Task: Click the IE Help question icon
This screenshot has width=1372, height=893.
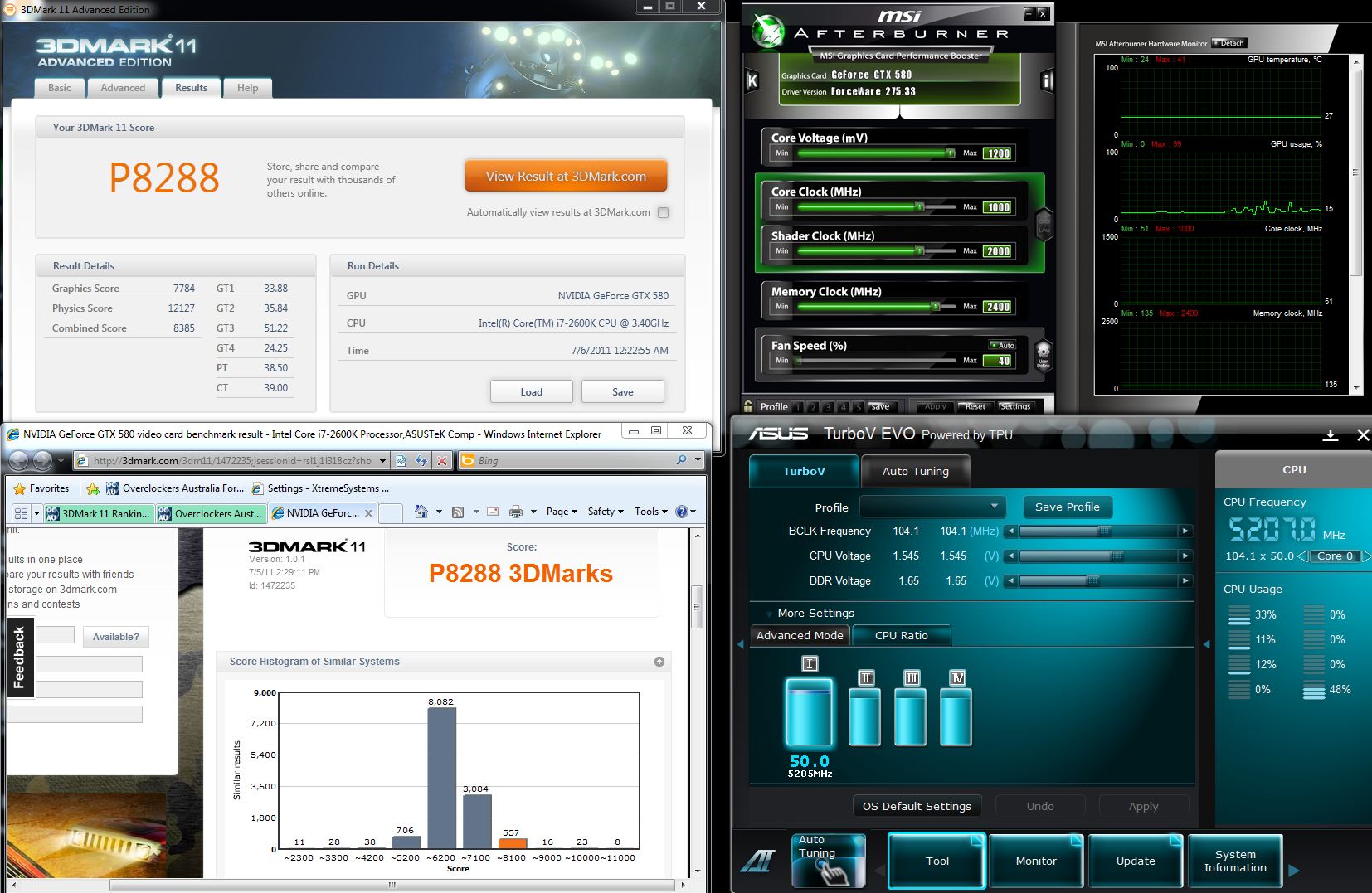Action: tap(682, 512)
